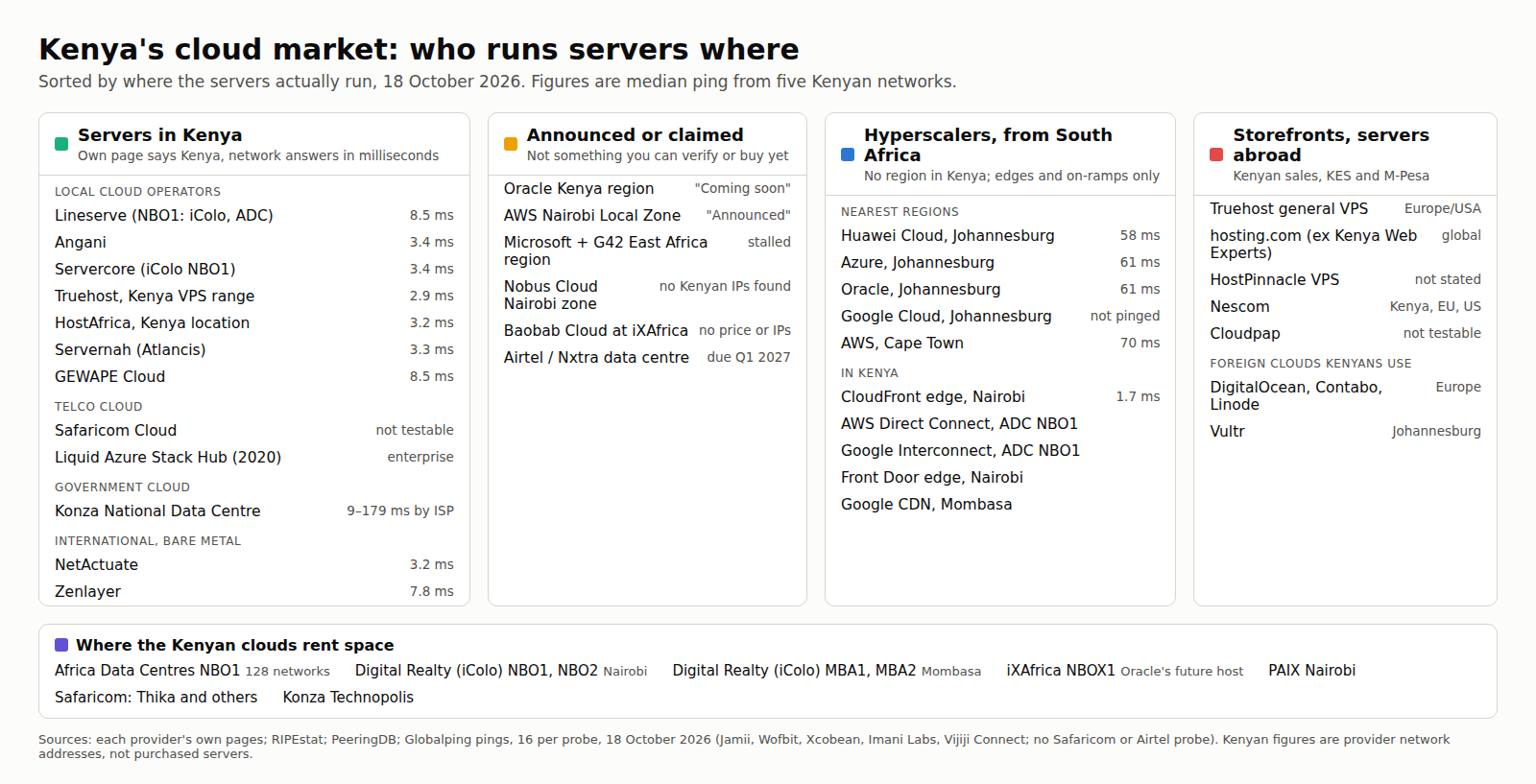Select HostPinnacle VPS row
The width and height of the screenshot is (1536, 784).
click(1345, 279)
